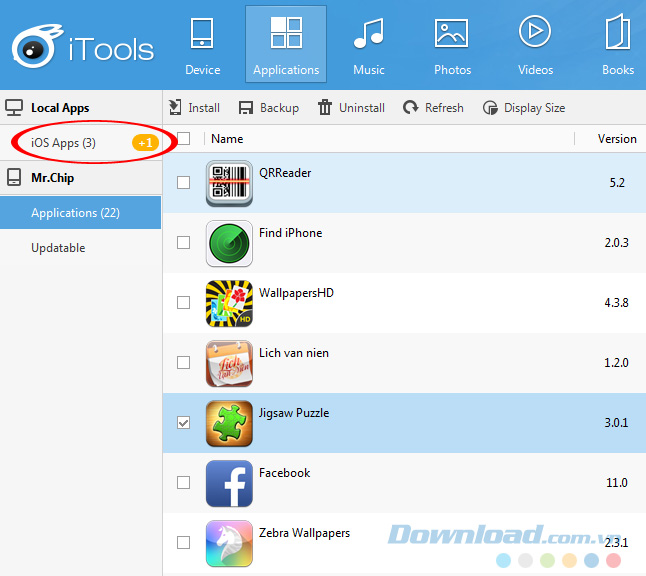
Task: Click the Mr.Chip device icon
Action: coord(14,177)
